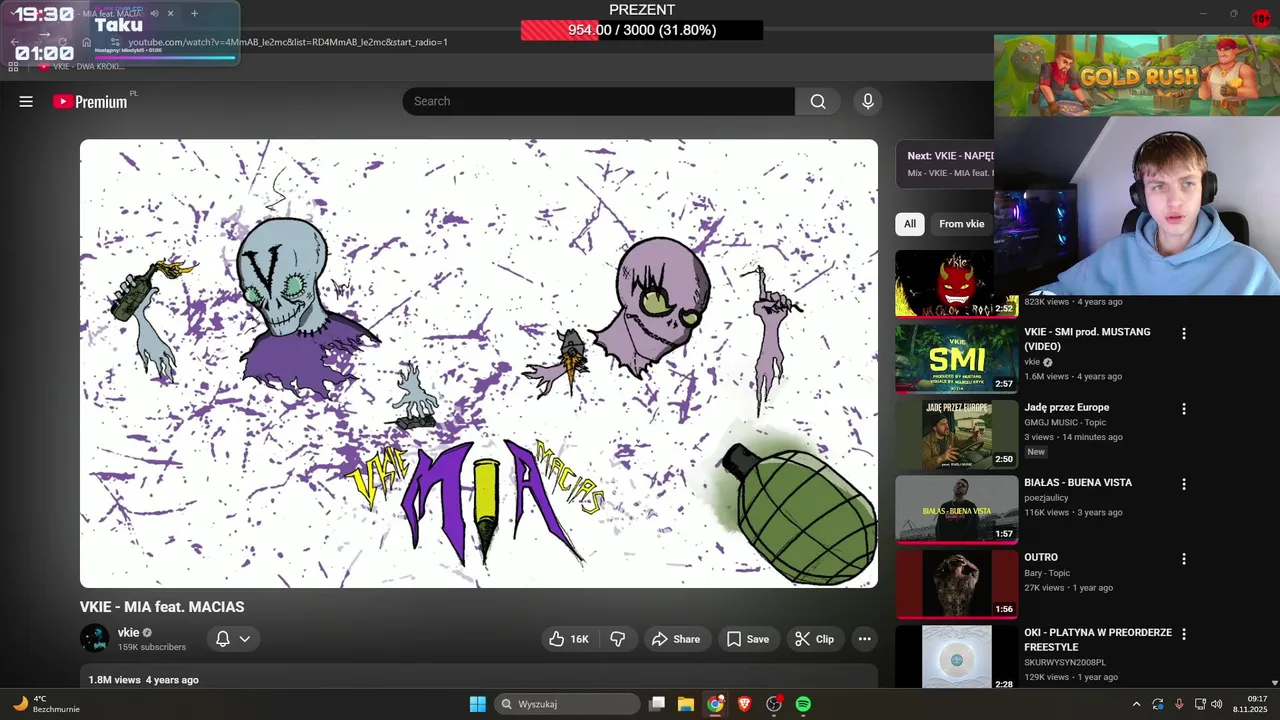The width and height of the screenshot is (1280, 720).
Task: Like the video with thumbs-up button
Action: (x=568, y=639)
